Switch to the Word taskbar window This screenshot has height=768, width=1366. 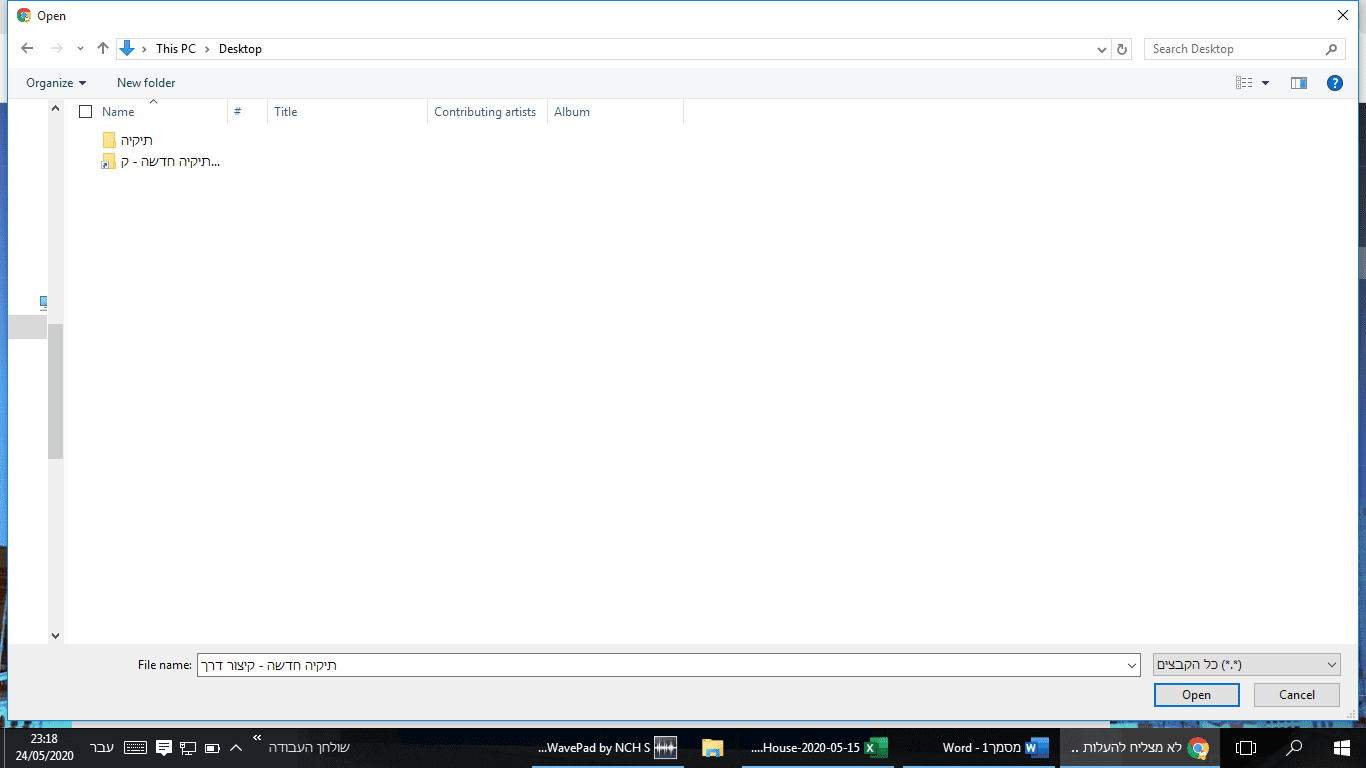point(980,747)
